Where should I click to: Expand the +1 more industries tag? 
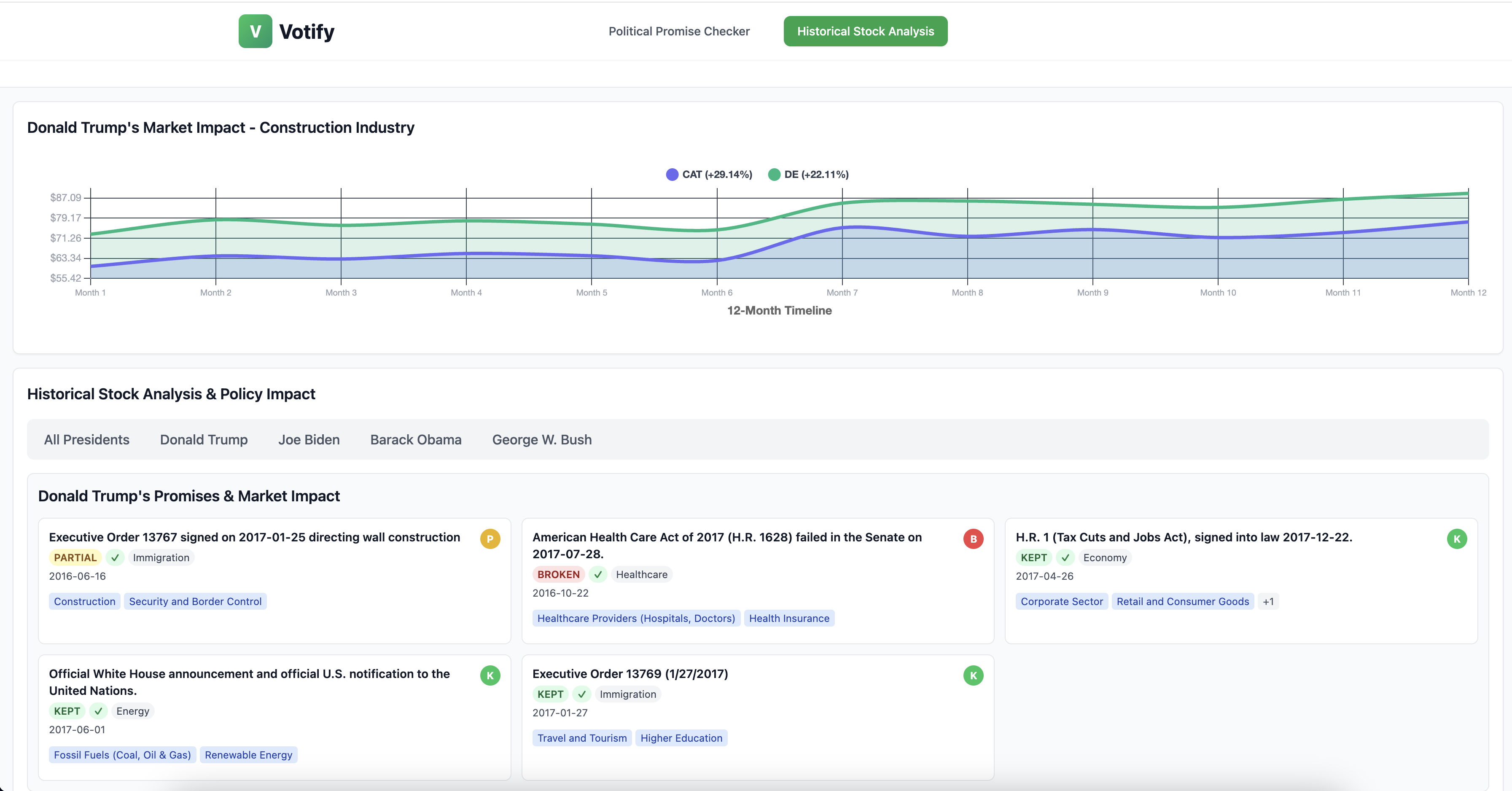1268,601
